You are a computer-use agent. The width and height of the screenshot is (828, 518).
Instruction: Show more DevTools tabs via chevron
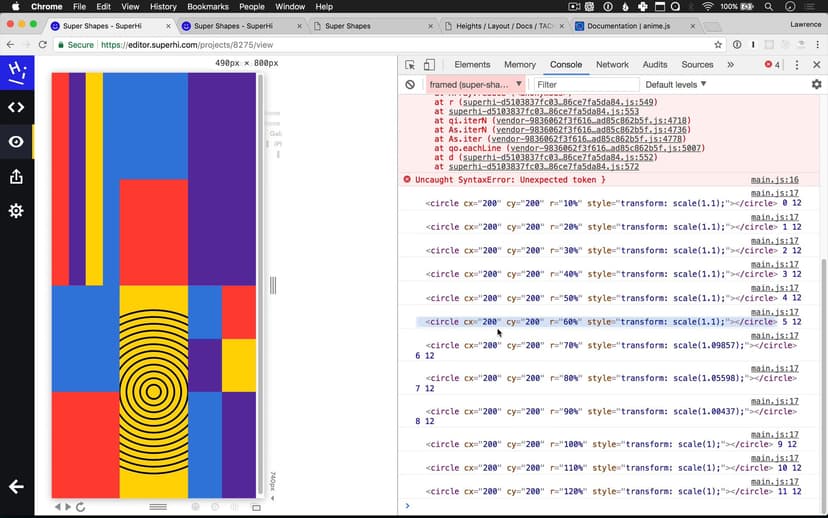point(730,65)
